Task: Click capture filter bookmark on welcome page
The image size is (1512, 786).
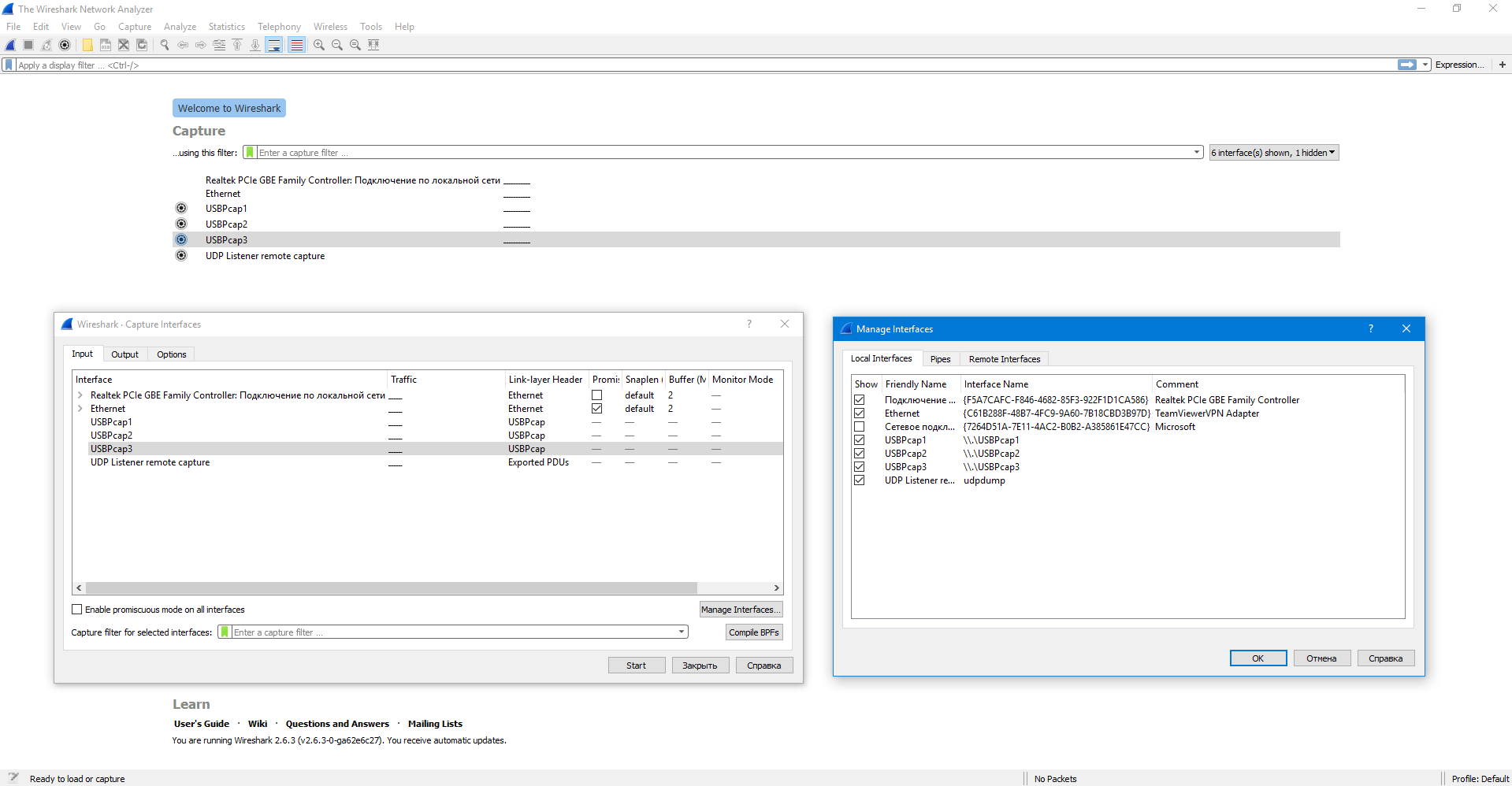Action: pos(250,152)
